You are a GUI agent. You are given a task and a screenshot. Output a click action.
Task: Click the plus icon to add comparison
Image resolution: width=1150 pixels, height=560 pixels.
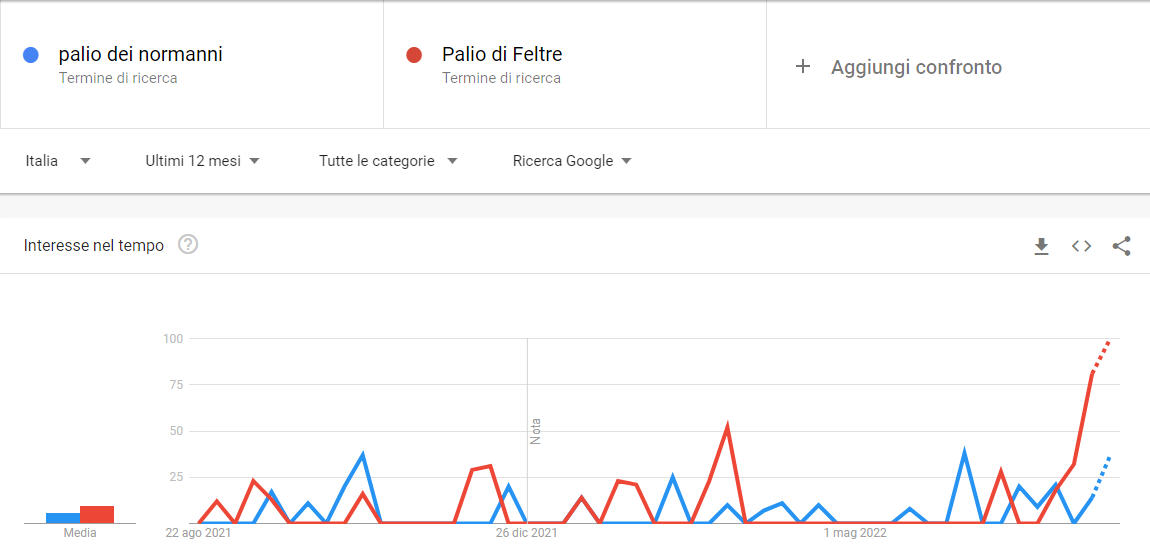pyautogui.click(x=803, y=67)
